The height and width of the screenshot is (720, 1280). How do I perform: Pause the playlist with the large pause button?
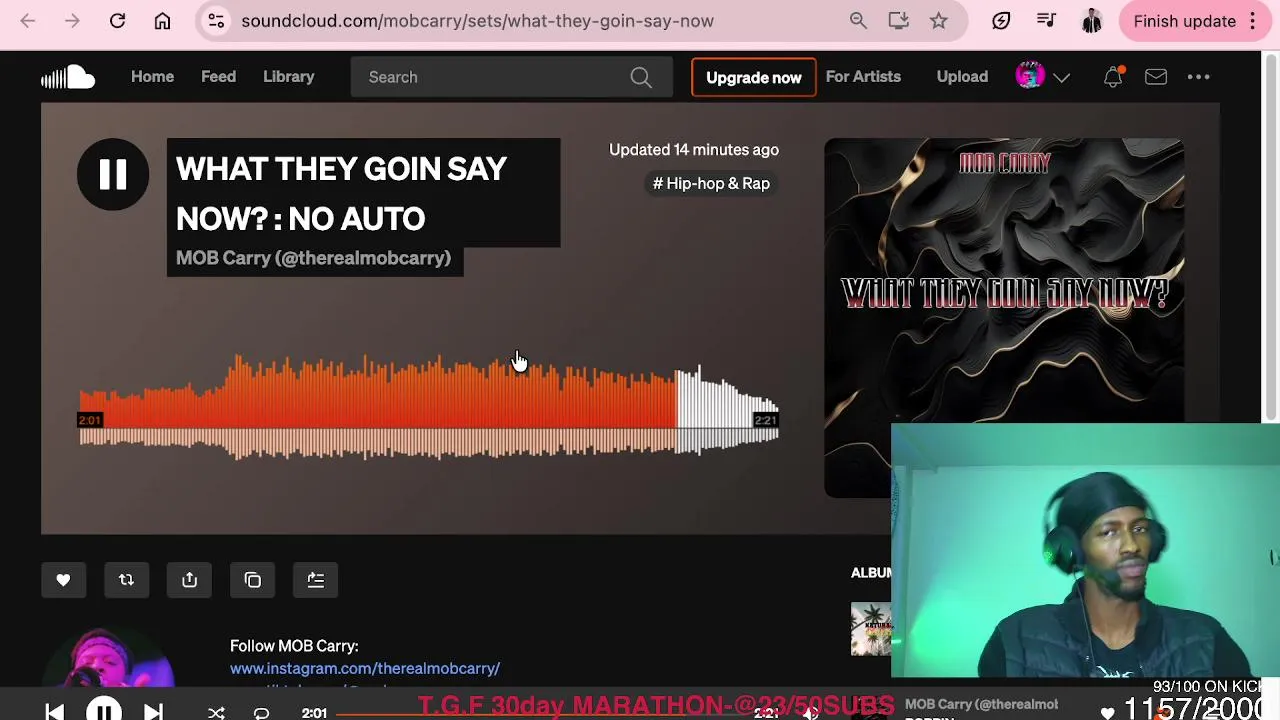tap(113, 175)
